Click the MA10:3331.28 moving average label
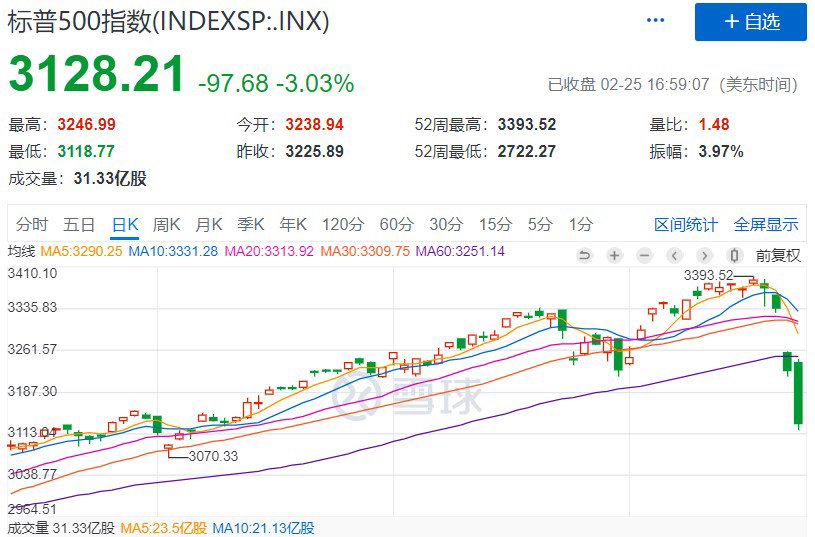The width and height of the screenshot is (815, 537). tap(173, 252)
